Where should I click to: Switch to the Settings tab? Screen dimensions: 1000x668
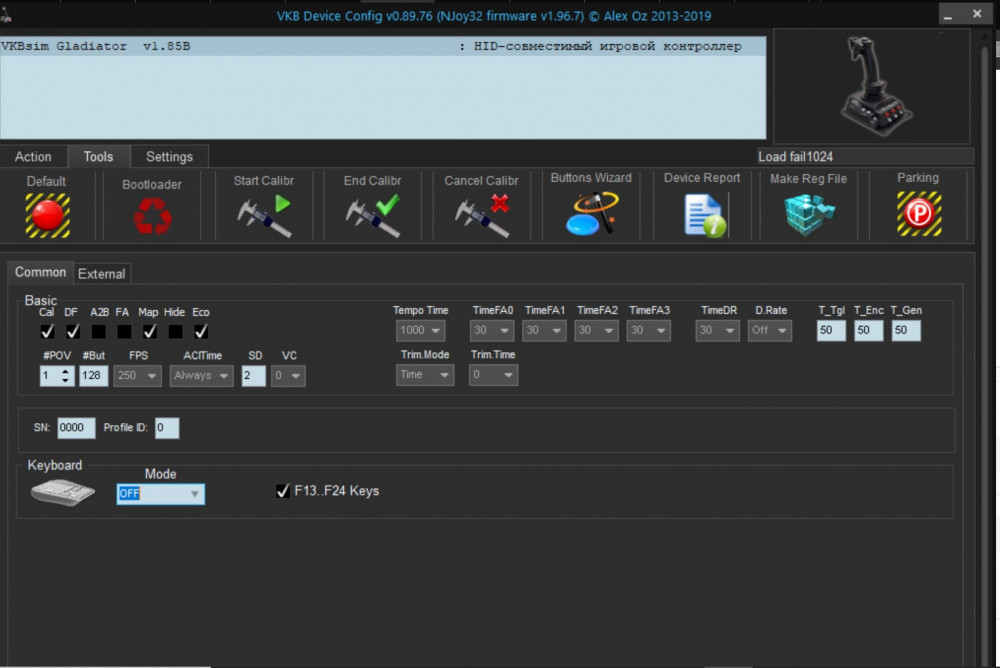[169, 156]
